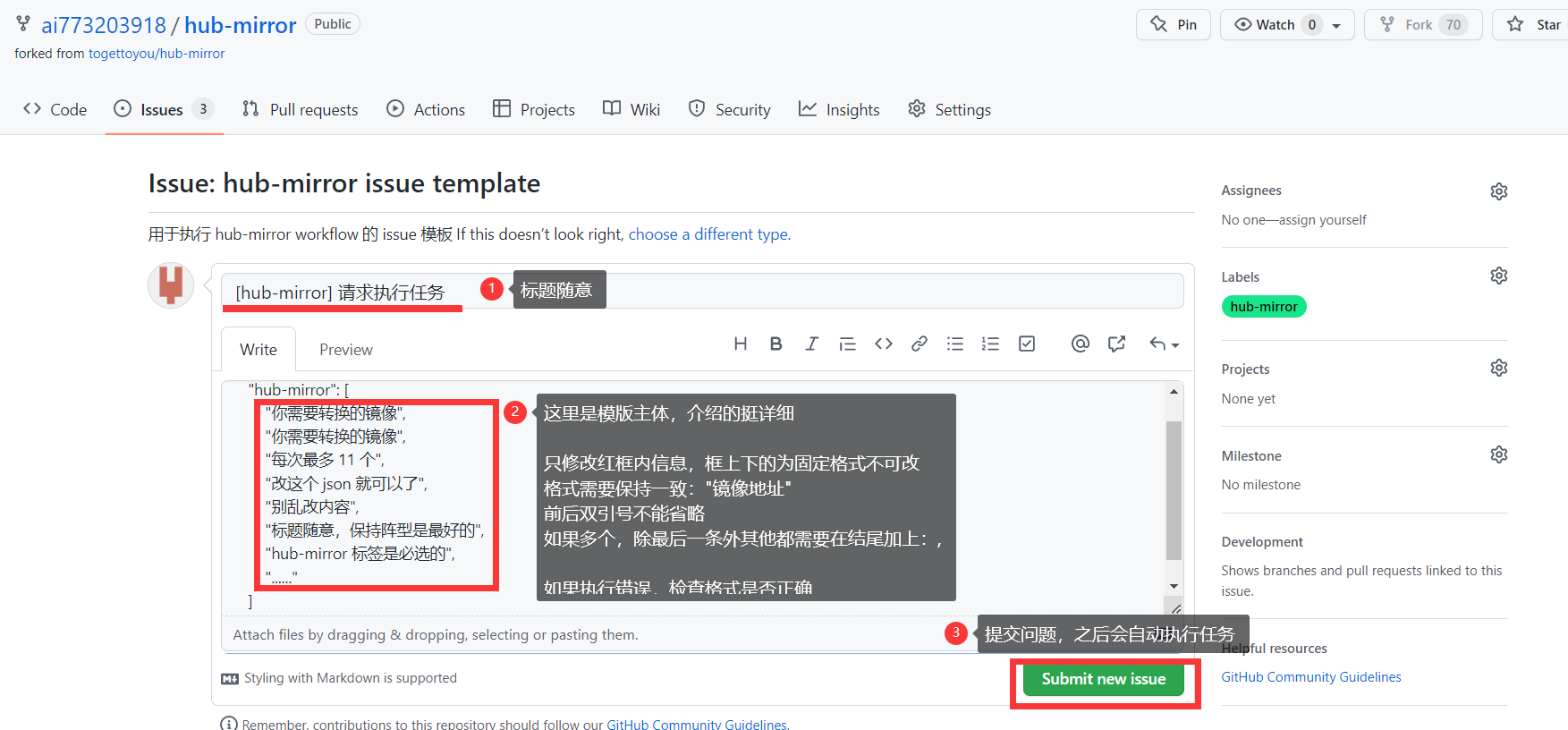Open the togettoyou/hub-mirror upstream link

click(x=157, y=54)
